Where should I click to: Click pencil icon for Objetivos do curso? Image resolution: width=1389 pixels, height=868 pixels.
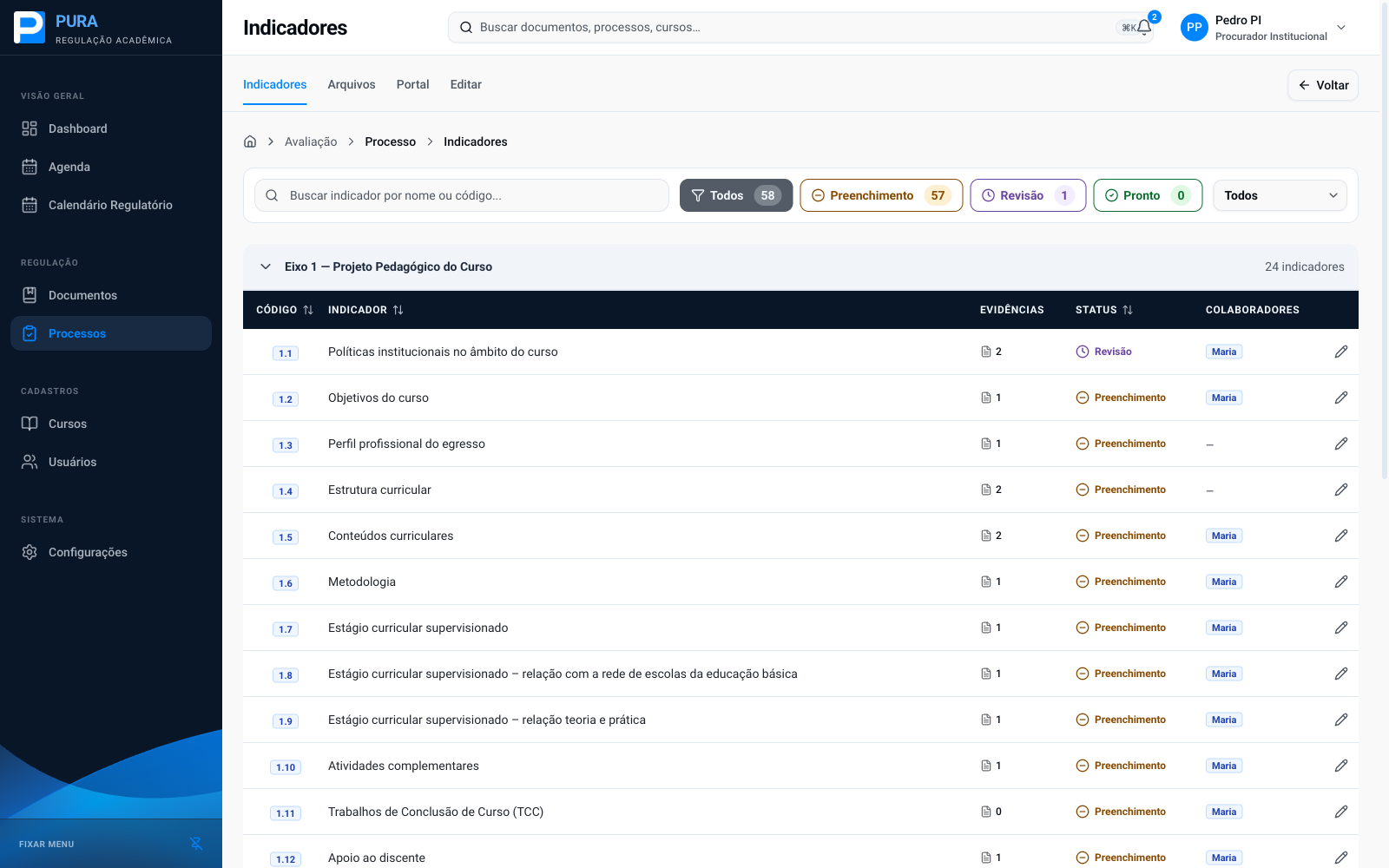click(x=1341, y=398)
